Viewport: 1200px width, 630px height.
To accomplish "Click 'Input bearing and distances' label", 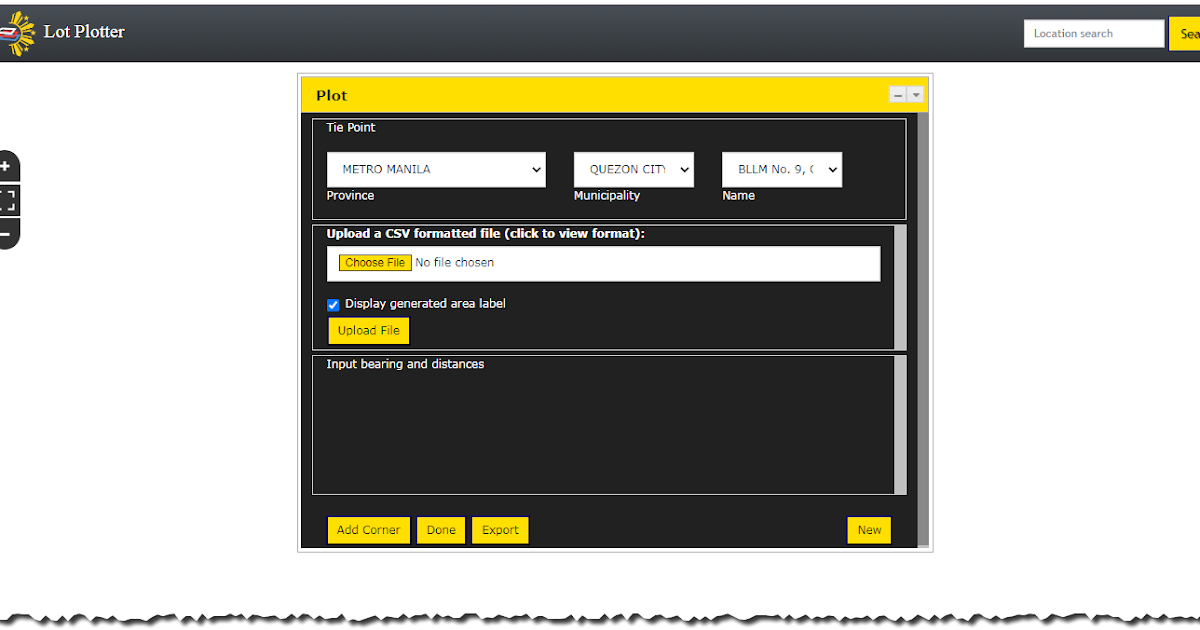I will (x=405, y=365).
